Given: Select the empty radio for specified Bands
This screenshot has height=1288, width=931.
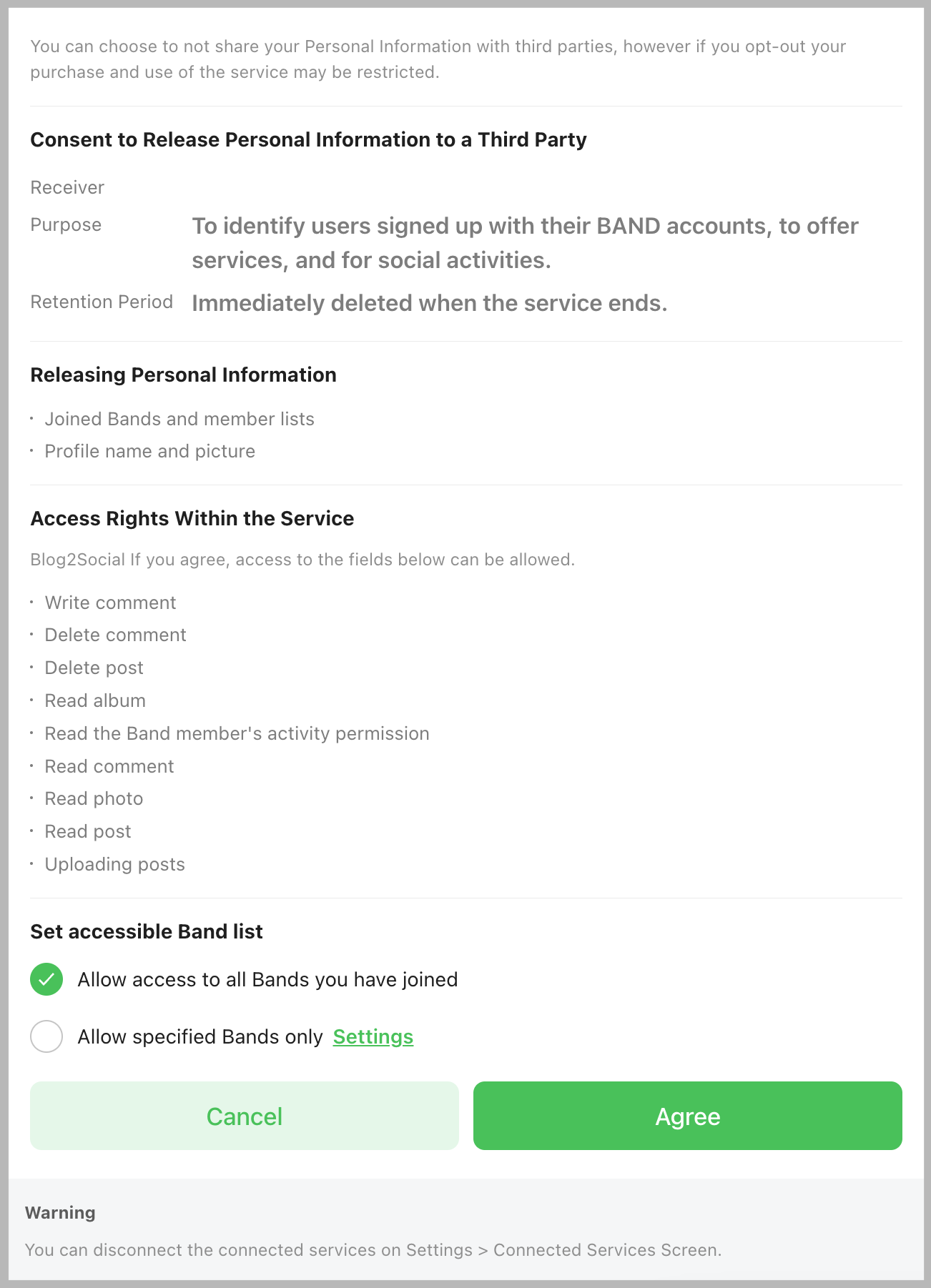Looking at the screenshot, I should (46, 1036).
